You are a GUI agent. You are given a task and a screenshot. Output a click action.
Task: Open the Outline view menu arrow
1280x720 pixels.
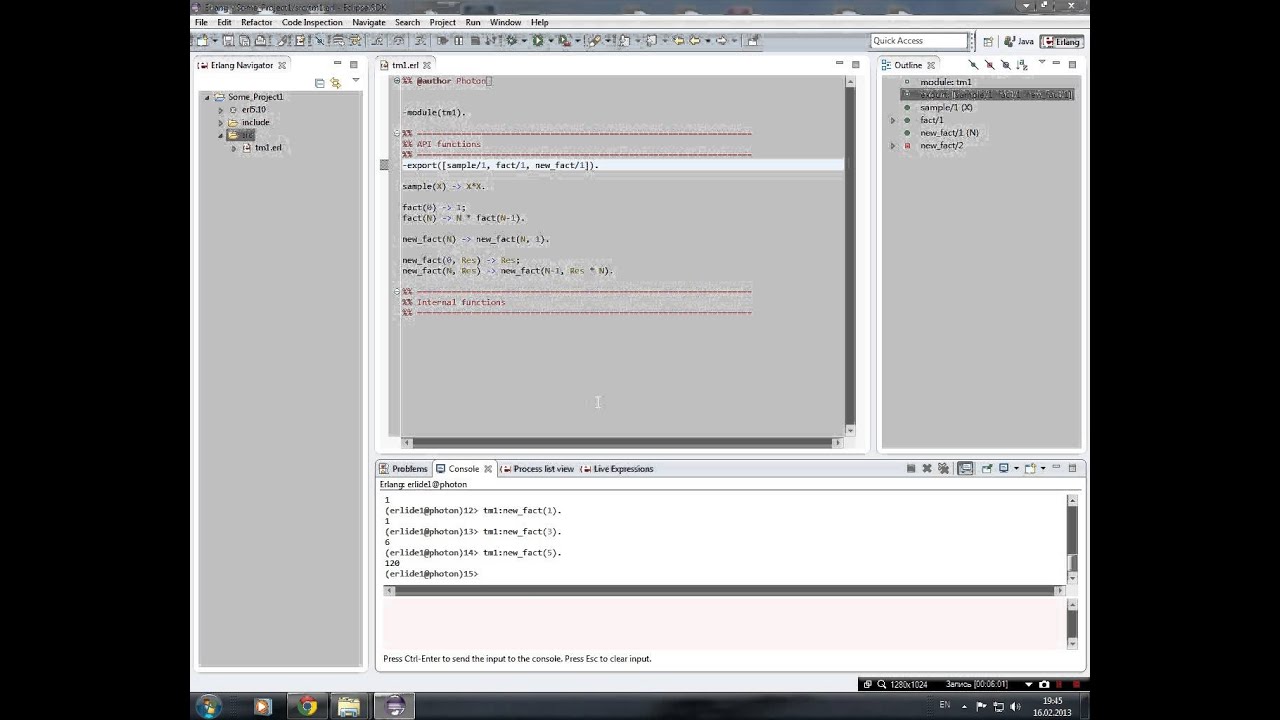1042,62
